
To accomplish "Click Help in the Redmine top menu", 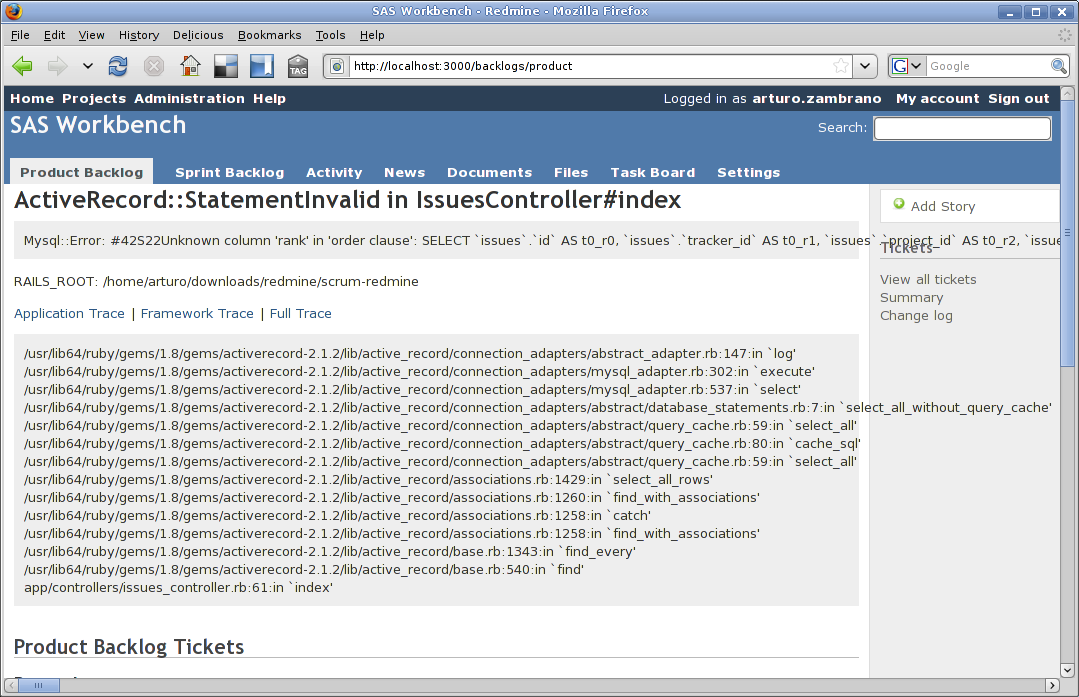I will [269, 98].
